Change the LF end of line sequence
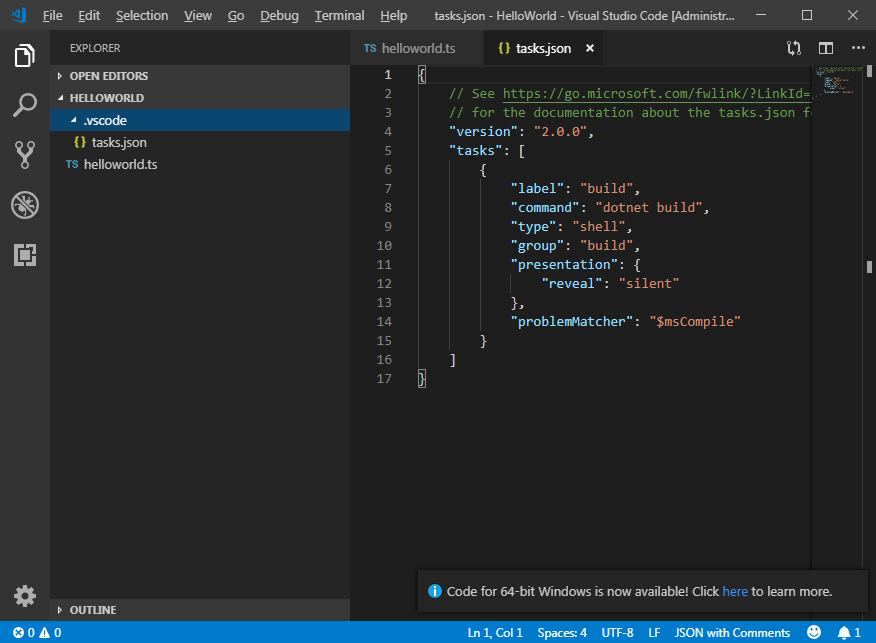This screenshot has width=876, height=643. click(654, 632)
